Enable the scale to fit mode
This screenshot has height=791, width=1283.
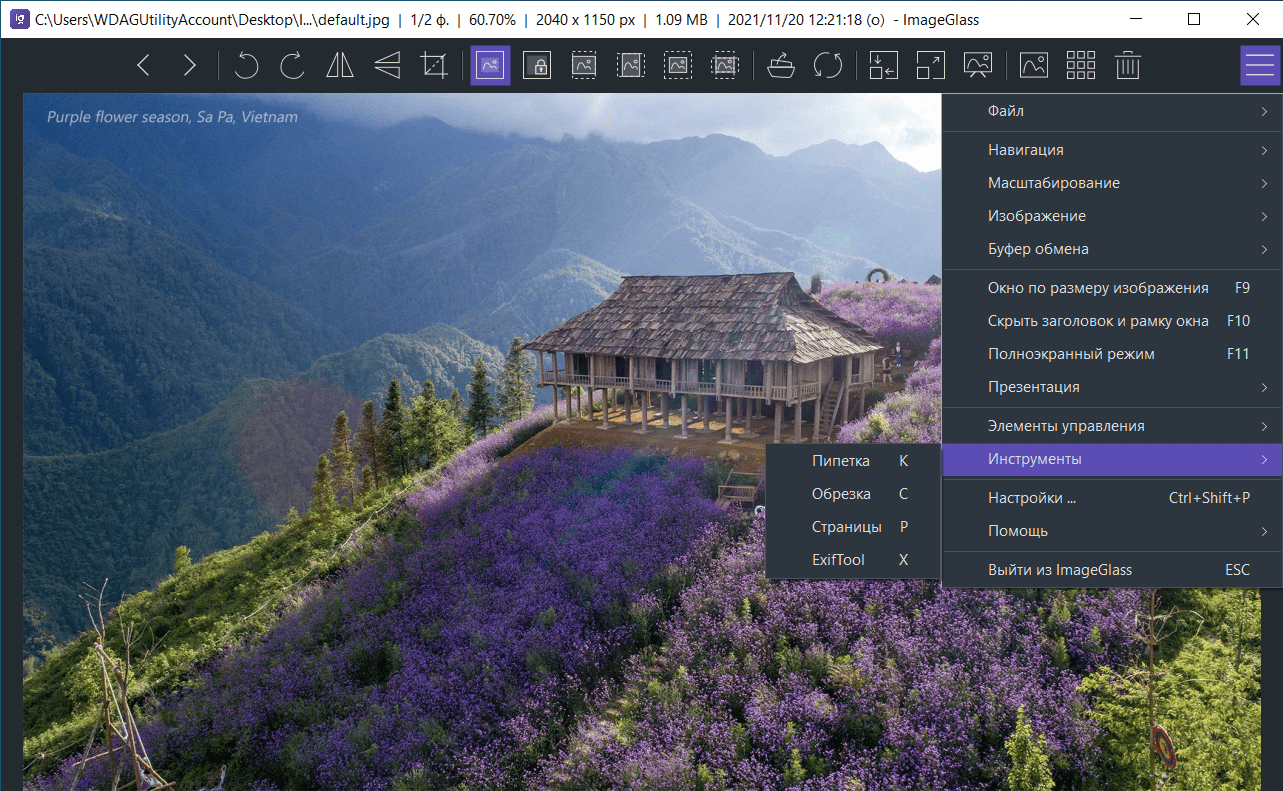click(x=678, y=66)
